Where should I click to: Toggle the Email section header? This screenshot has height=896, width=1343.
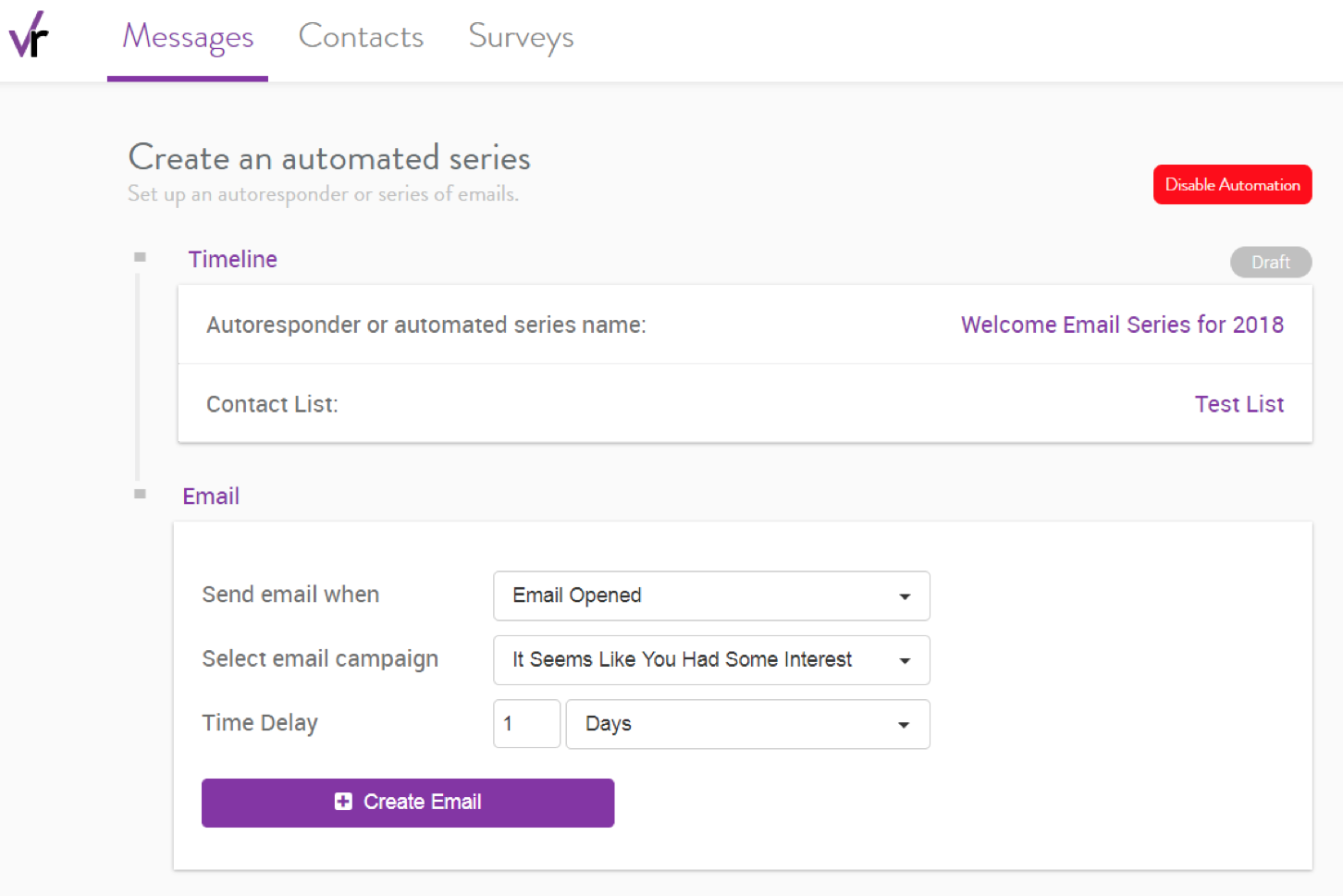(x=211, y=496)
